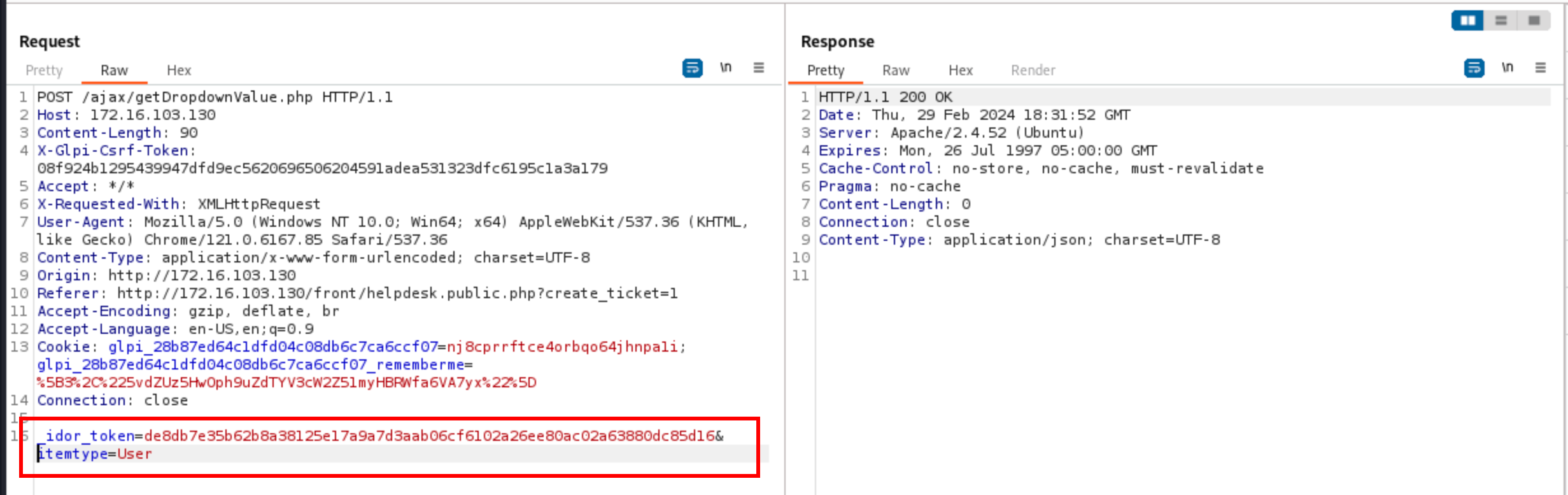Click the POST /ajax/getDropdownValue.php request line

point(215,97)
